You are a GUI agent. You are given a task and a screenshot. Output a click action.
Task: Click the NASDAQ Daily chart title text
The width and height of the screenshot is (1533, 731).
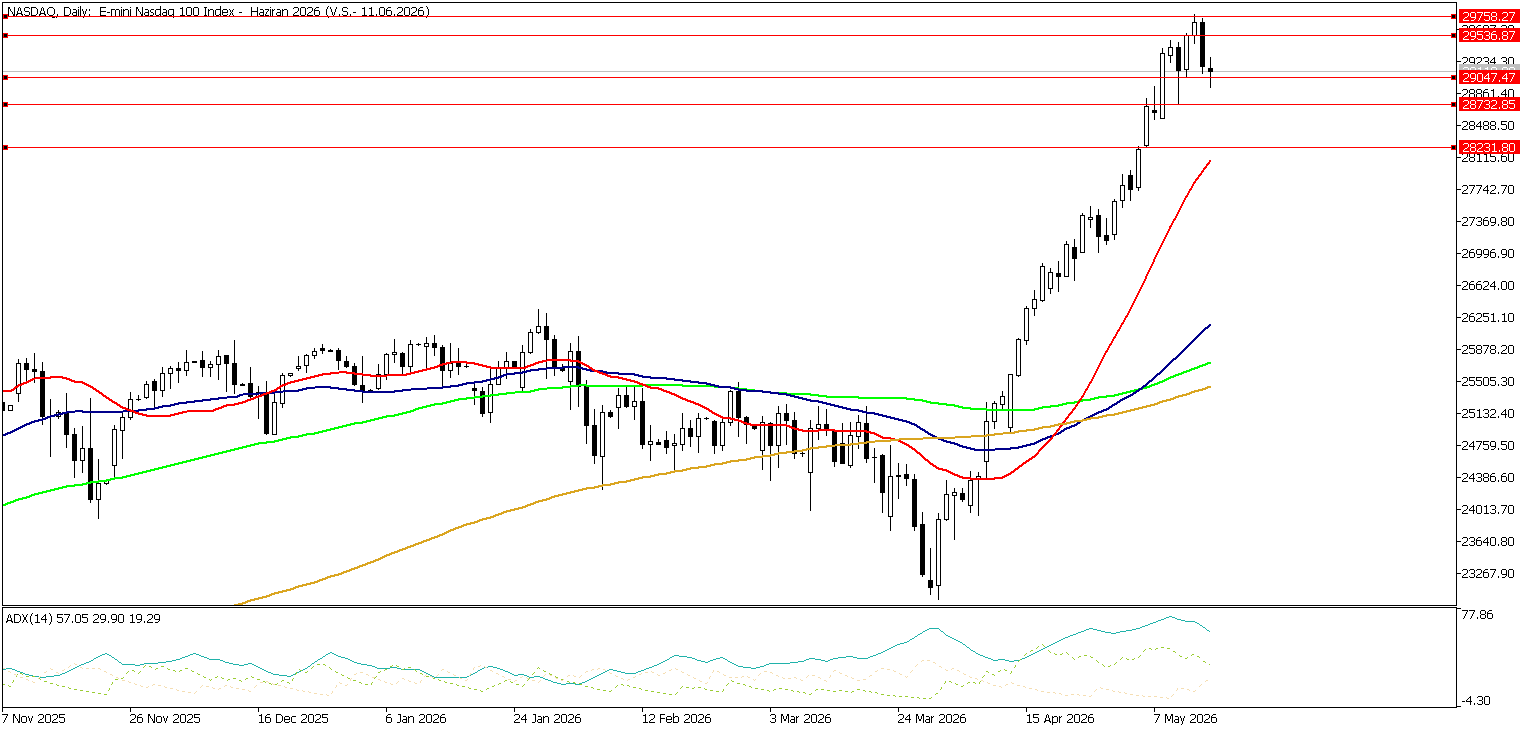pyautogui.click(x=217, y=11)
